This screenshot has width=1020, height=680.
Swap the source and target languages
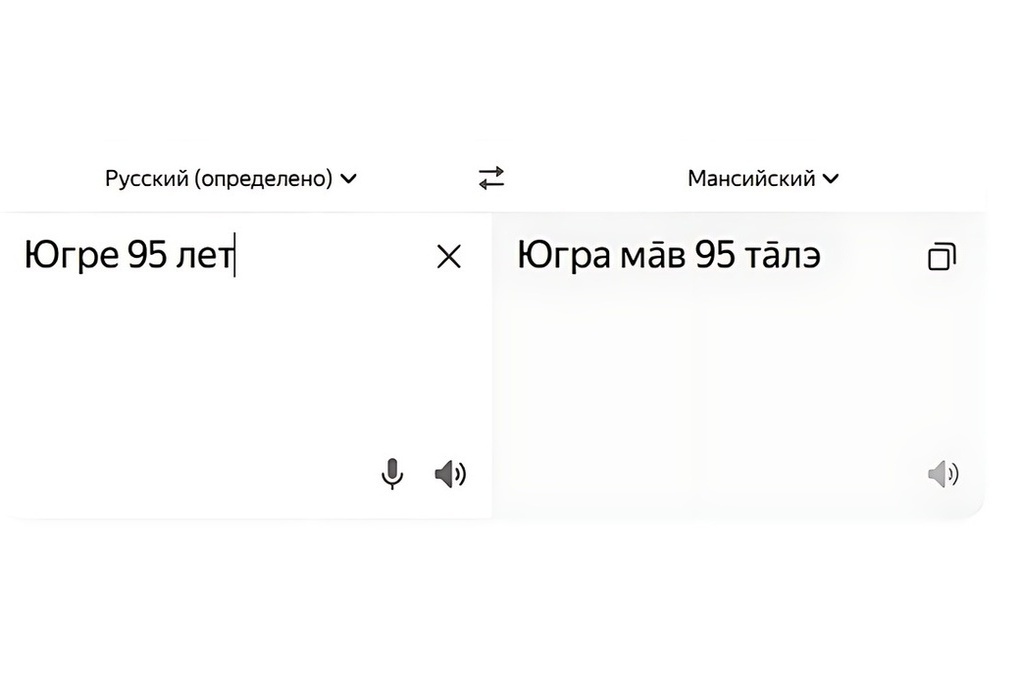[x=491, y=178]
